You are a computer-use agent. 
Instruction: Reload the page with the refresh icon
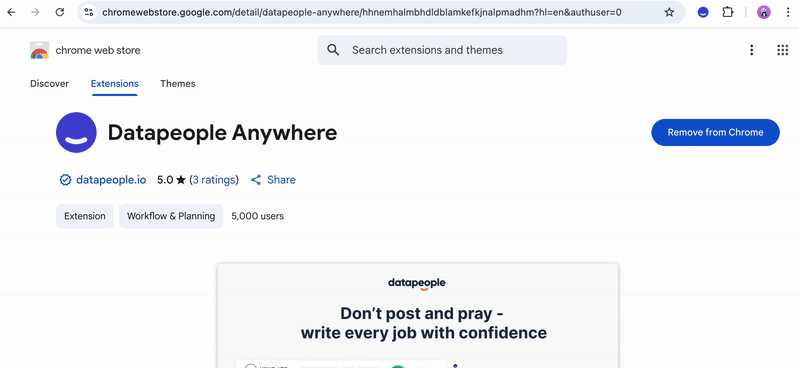[60, 12]
